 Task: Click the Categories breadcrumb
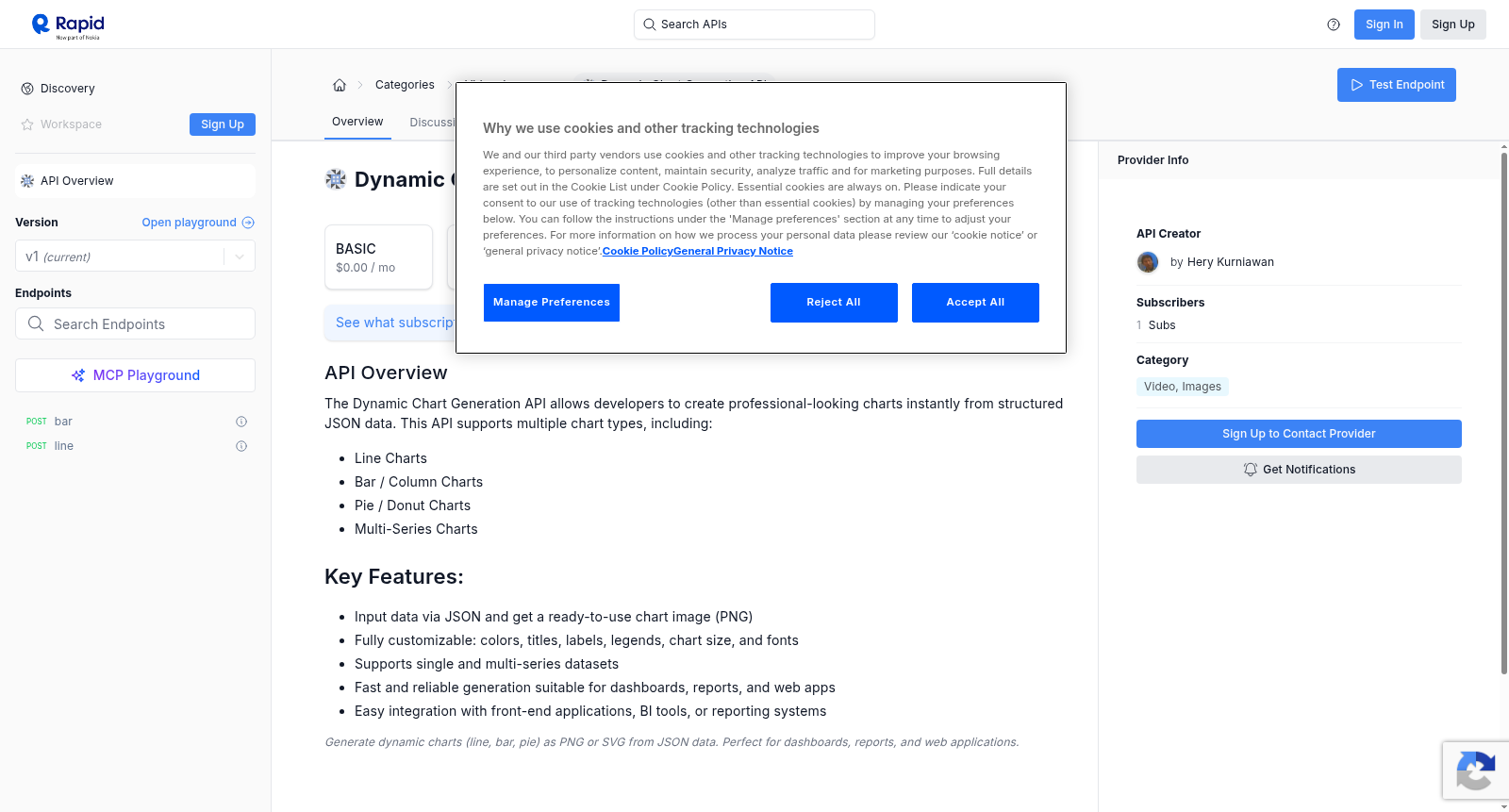point(405,85)
